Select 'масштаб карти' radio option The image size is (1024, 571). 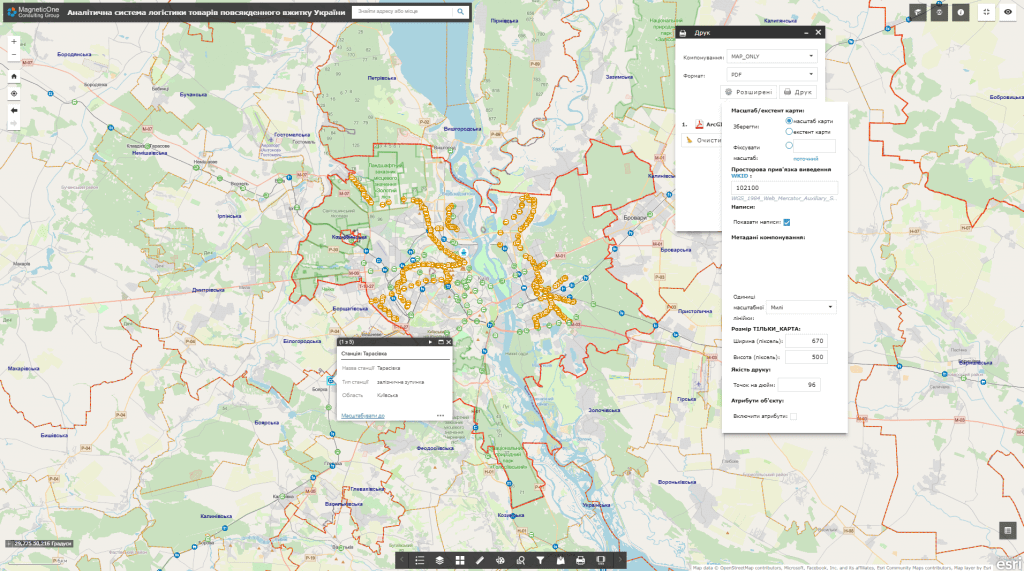click(789, 121)
